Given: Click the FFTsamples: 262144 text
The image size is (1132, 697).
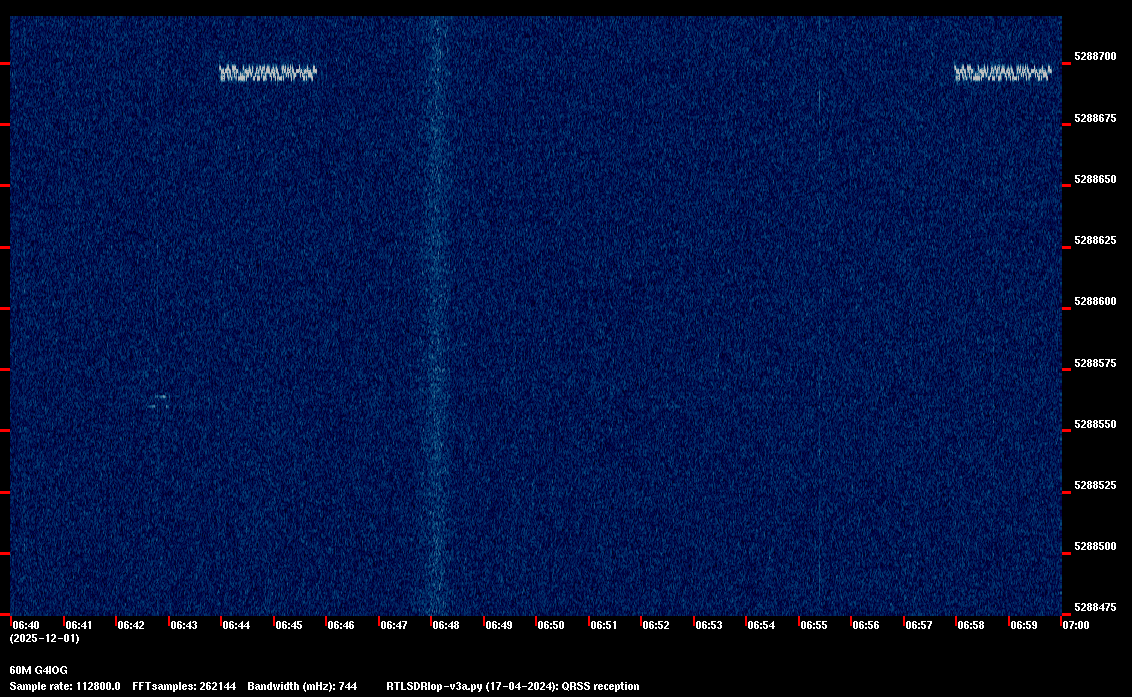Looking at the screenshot, I should coord(184,686).
